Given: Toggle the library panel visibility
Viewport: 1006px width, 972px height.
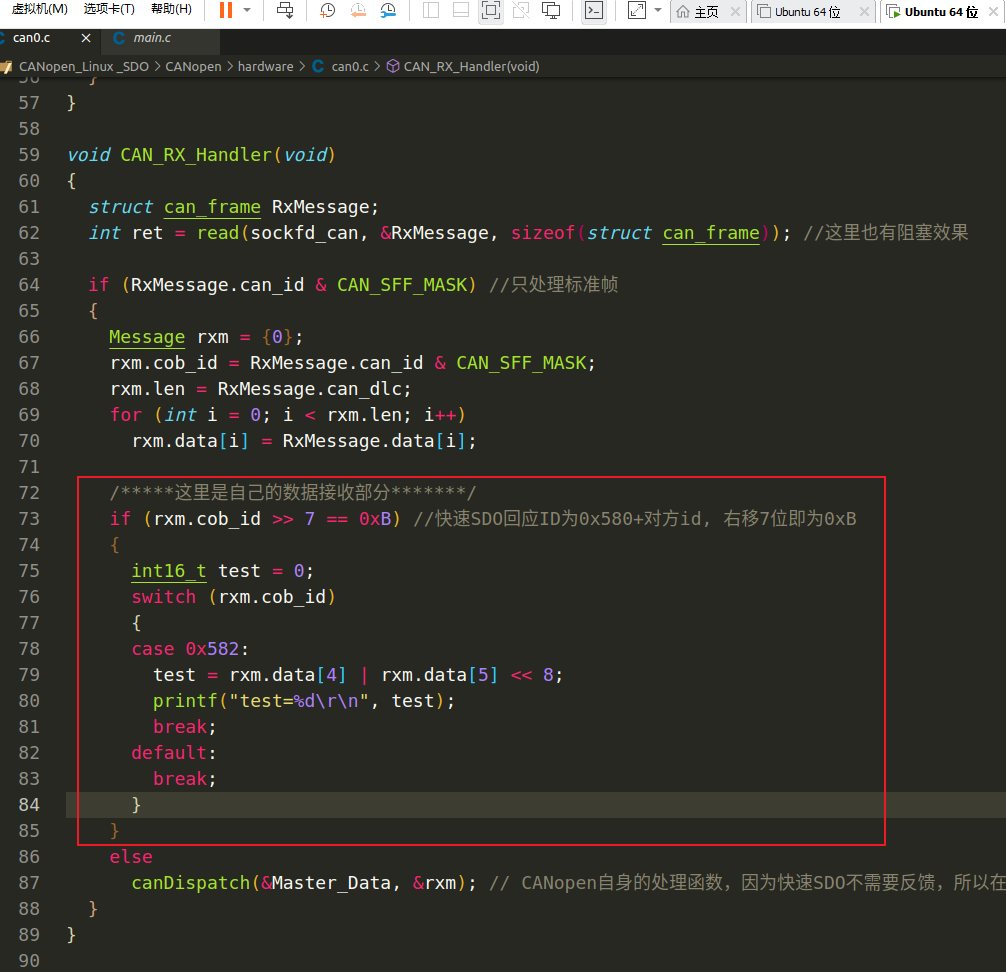Looking at the screenshot, I should pyautogui.click(x=430, y=11).
